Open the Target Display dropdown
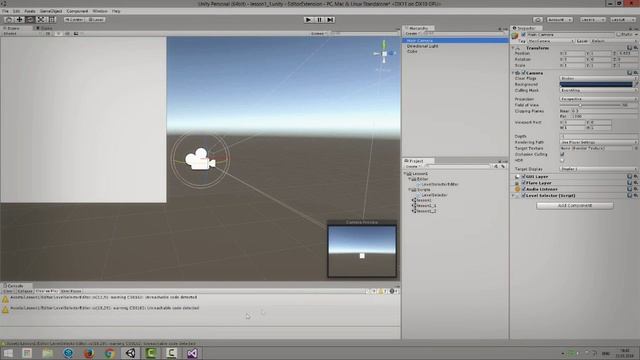The height and width of the screenshot is (360, 640). pyautogui.click(x=598, y=169)
